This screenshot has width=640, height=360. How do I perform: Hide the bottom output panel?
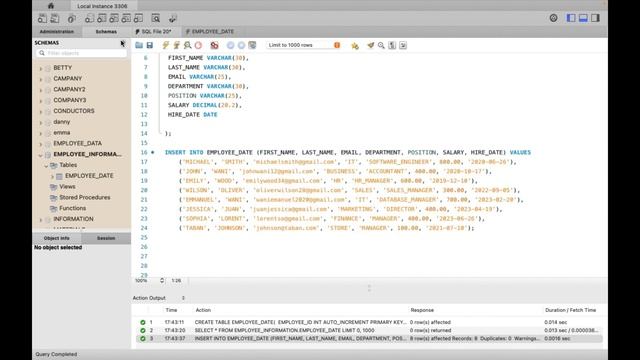pyautogui.click(x=583, y=18)
